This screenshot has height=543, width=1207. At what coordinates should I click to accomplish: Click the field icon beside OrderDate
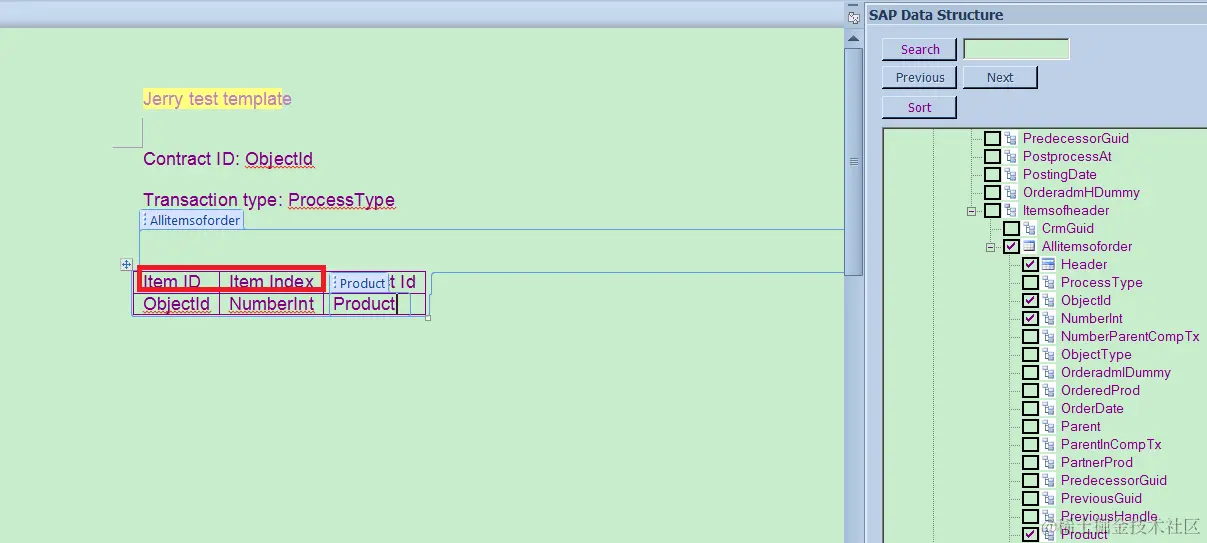point(1049,408)
